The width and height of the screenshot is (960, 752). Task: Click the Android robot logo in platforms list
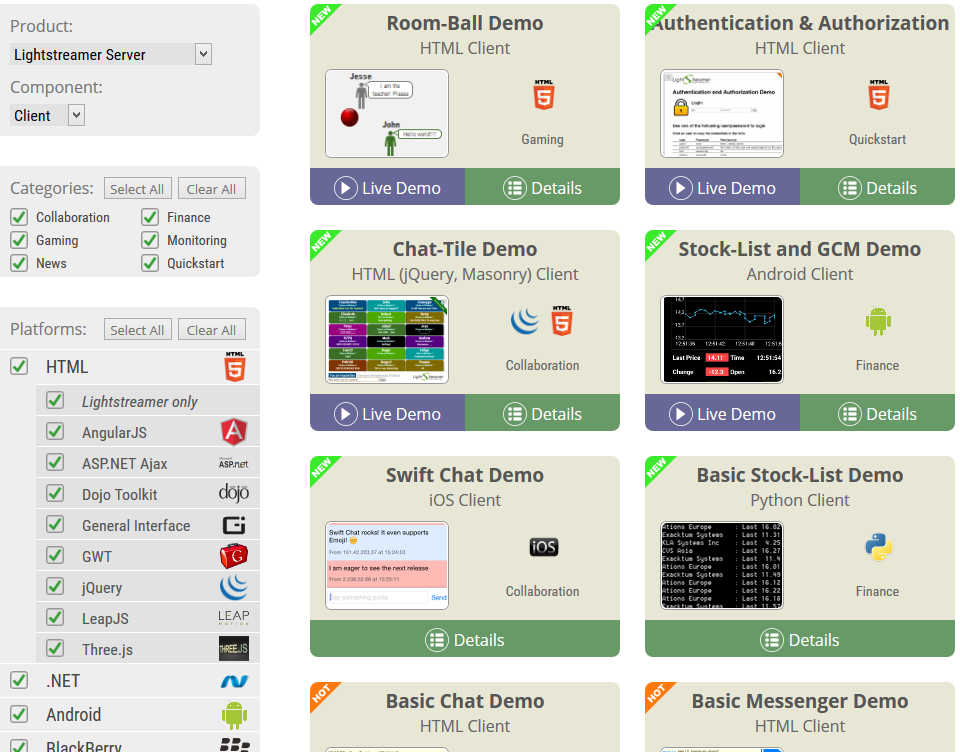pos(234,715)
